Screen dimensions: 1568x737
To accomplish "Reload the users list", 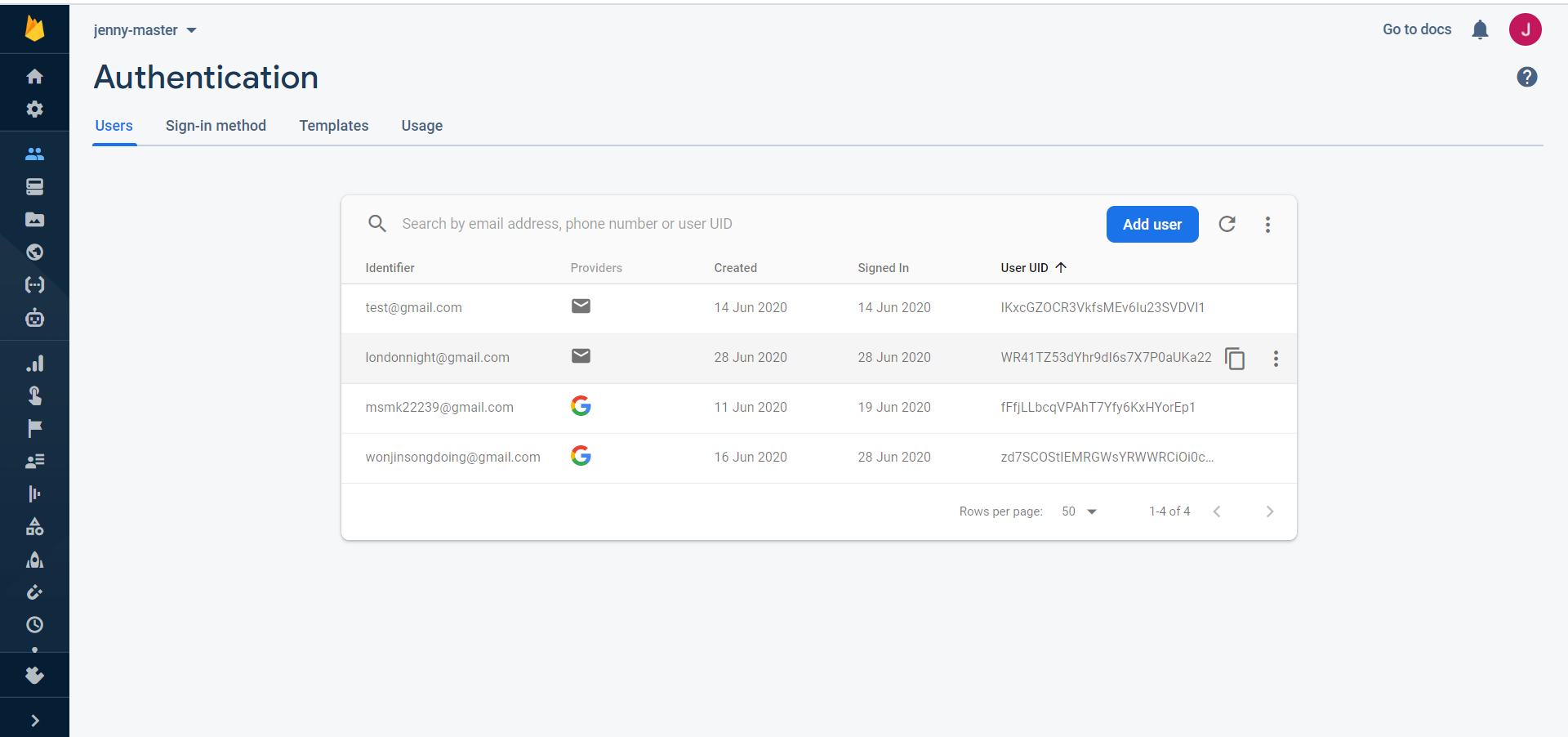I will (x=1227, y=224).
